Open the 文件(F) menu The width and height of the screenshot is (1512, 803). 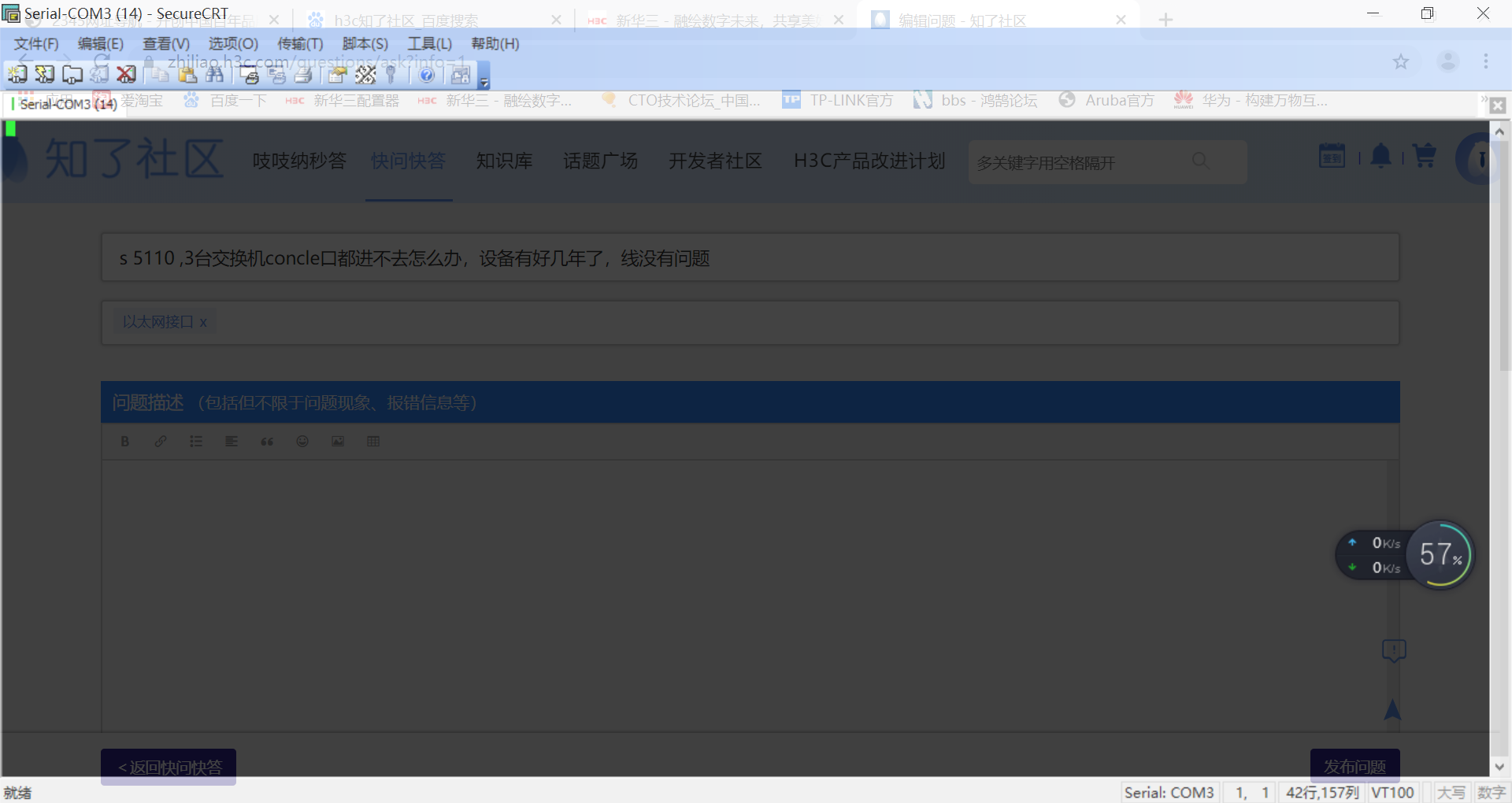(36, 44)
